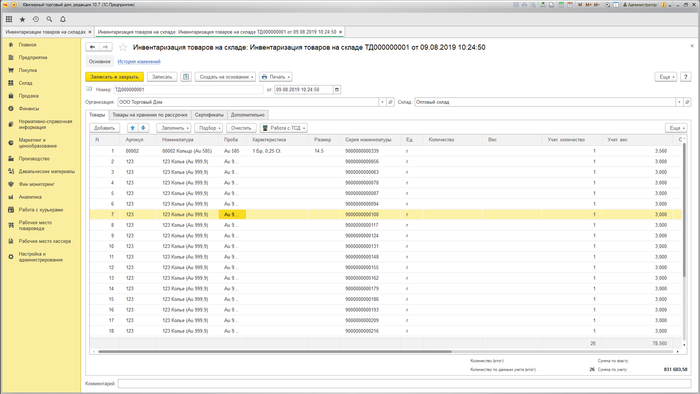
Task: Click the table horizontal scrollbar
Action: click(275, 352)
